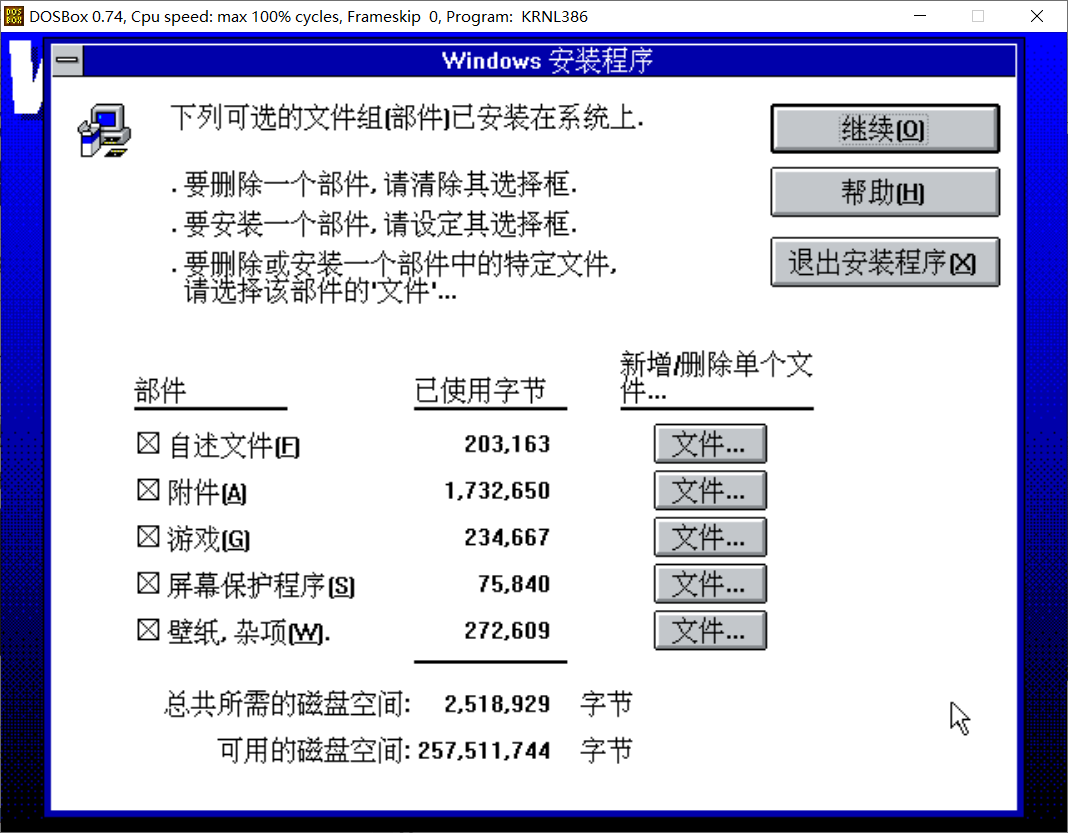Click 退出安装程序(X) to exit setup
This screenshot has width=1068, height=833.
(885, 262)
